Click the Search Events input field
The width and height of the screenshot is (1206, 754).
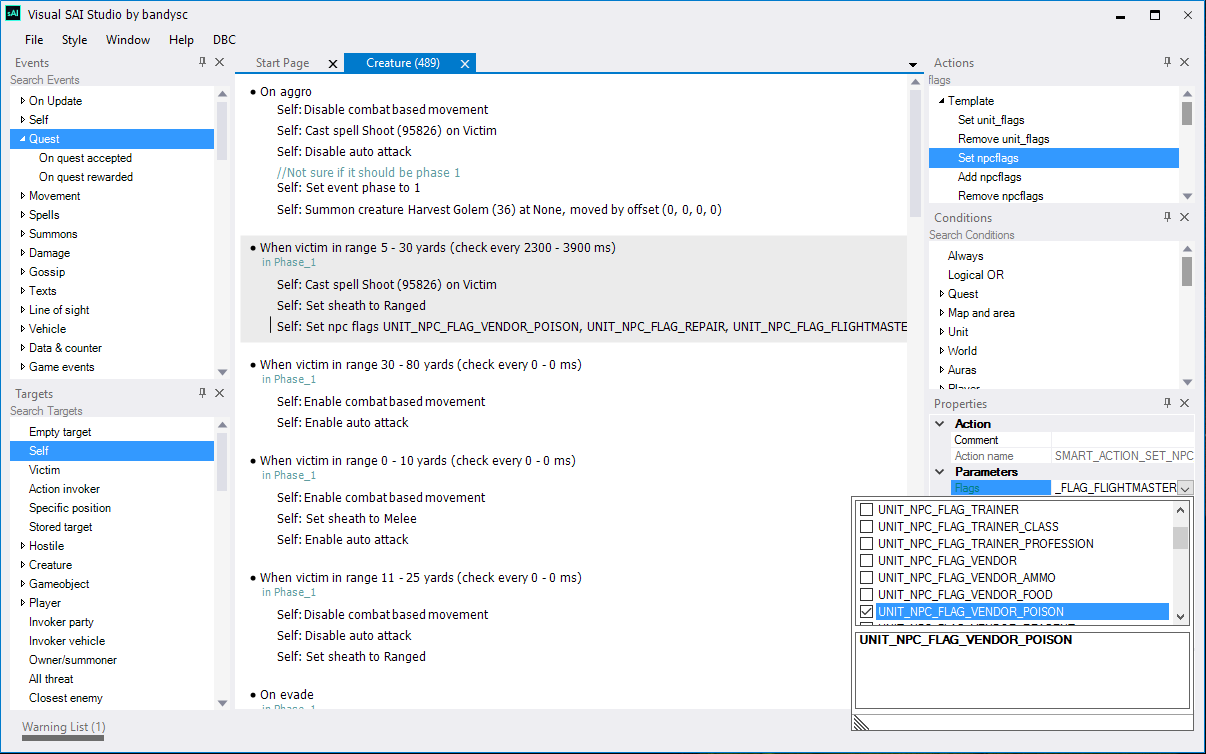point(100,80)
